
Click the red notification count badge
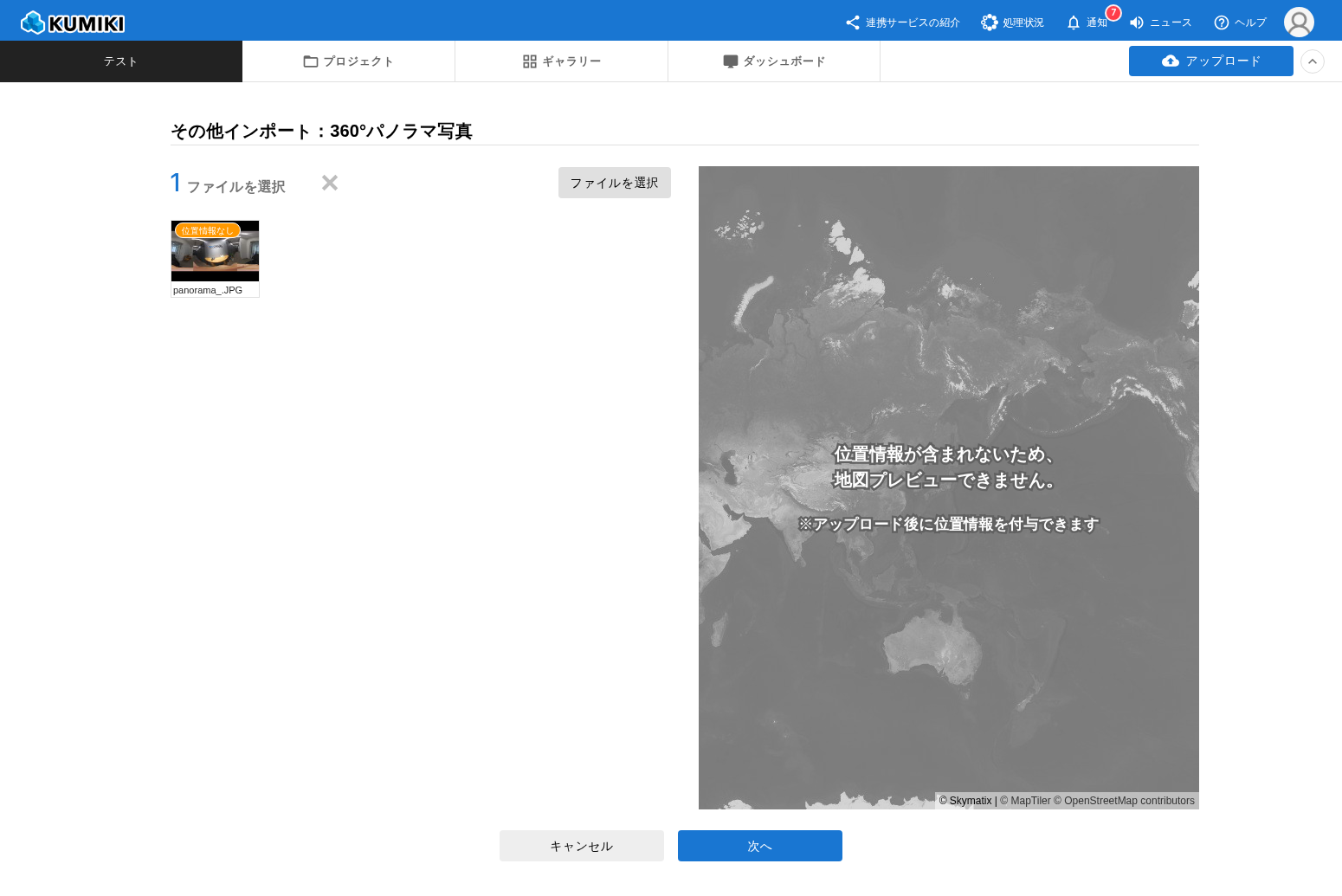click(x=1113, y=13)
